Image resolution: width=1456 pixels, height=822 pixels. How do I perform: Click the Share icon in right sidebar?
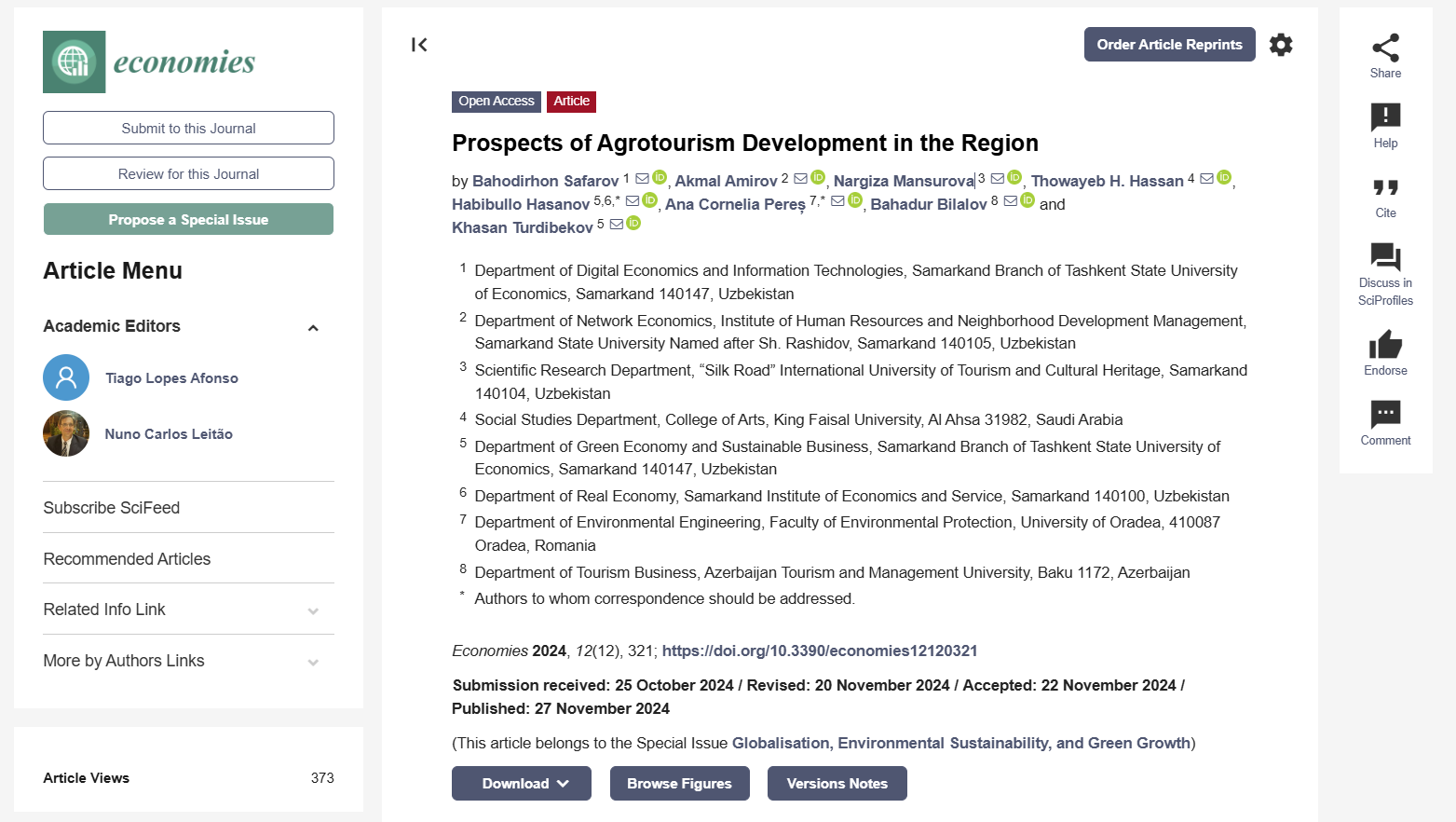click(x=1385, y=48)
